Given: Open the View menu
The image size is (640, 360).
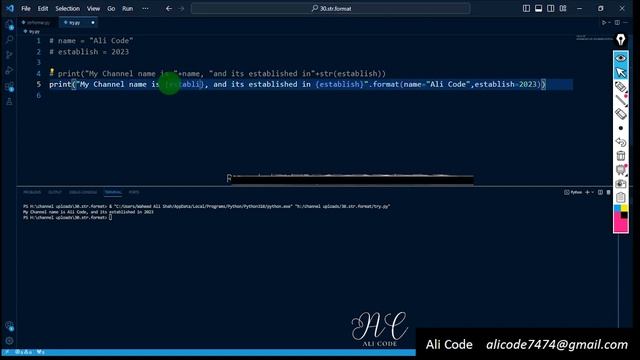Looking at the screenshot, I should click(x=93, y=8).
